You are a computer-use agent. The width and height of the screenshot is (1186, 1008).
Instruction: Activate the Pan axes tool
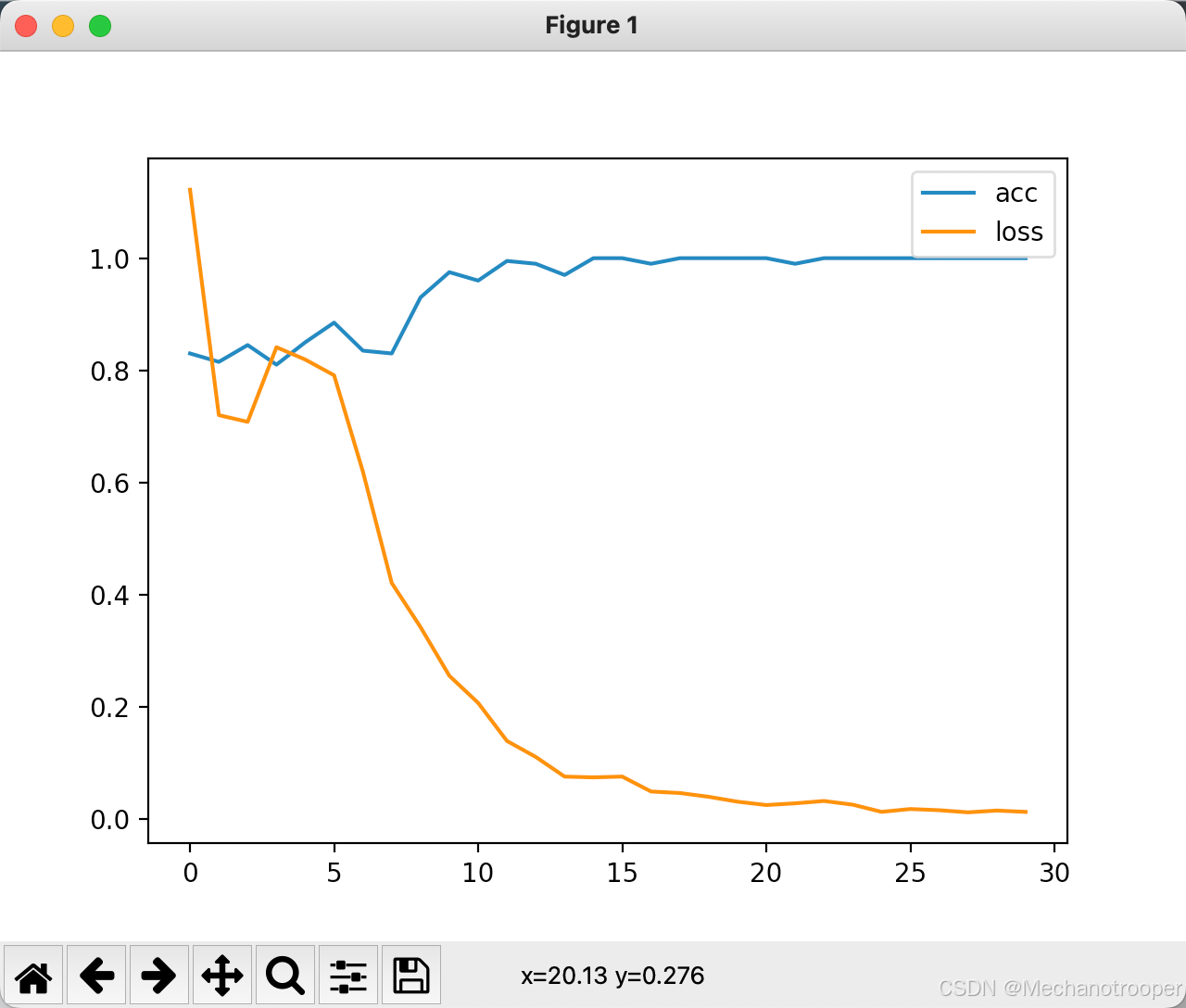tap(222, 975)
